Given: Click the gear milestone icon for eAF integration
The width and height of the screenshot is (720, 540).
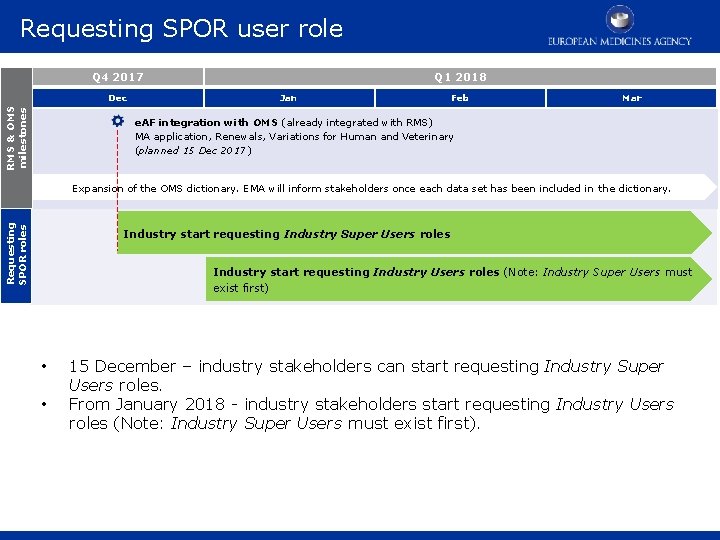Looking at the screenshot, I should [118, 121].
